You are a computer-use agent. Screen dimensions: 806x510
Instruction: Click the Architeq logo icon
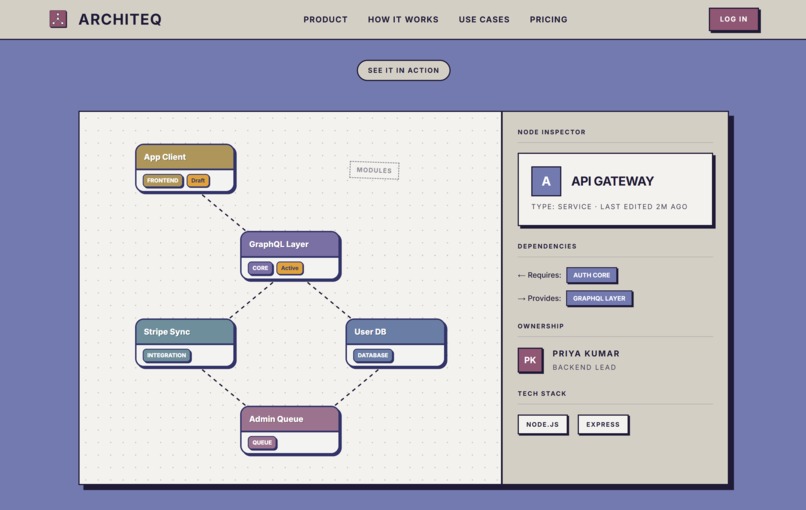pyautogui.click(x=58, y=19)
